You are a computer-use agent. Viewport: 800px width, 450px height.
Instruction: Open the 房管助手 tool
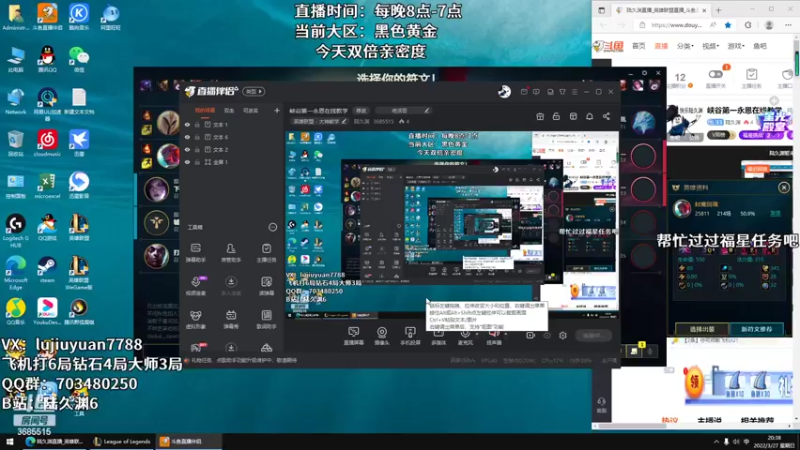coord(231,253)
